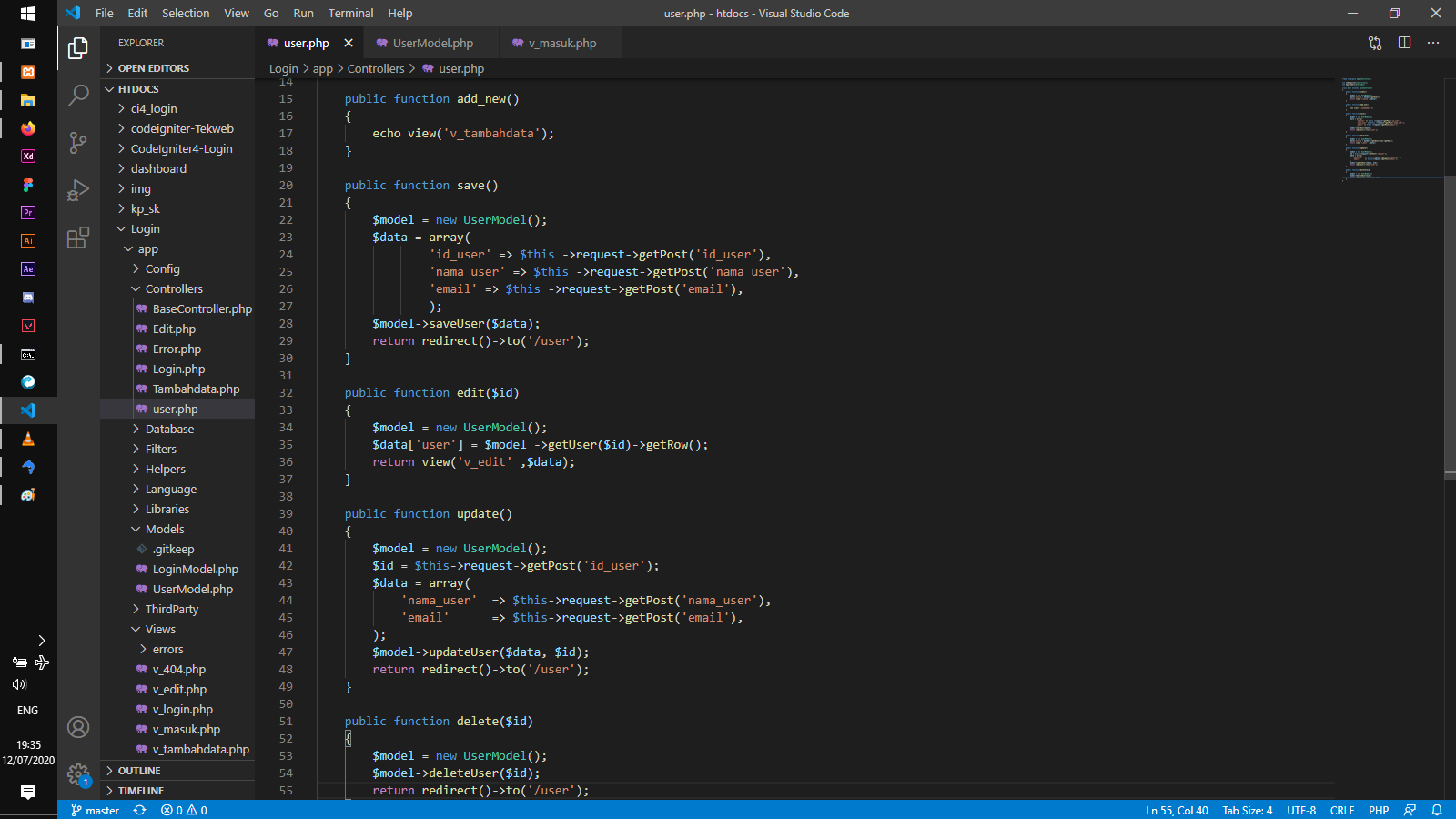Image resolution: width=1456 pixels, height=819 pixels.
Task: Open the View menu
Action: coord(237,13)
